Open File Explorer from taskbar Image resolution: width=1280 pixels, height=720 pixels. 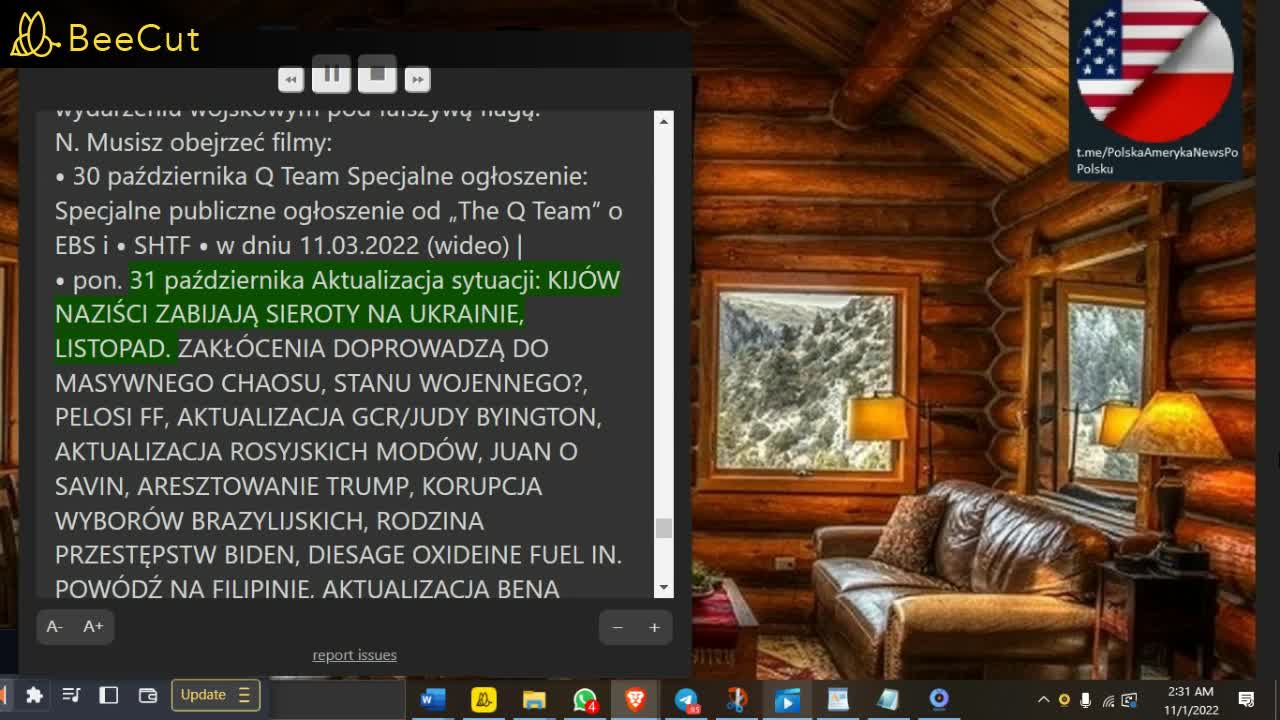tap(534, 699)
